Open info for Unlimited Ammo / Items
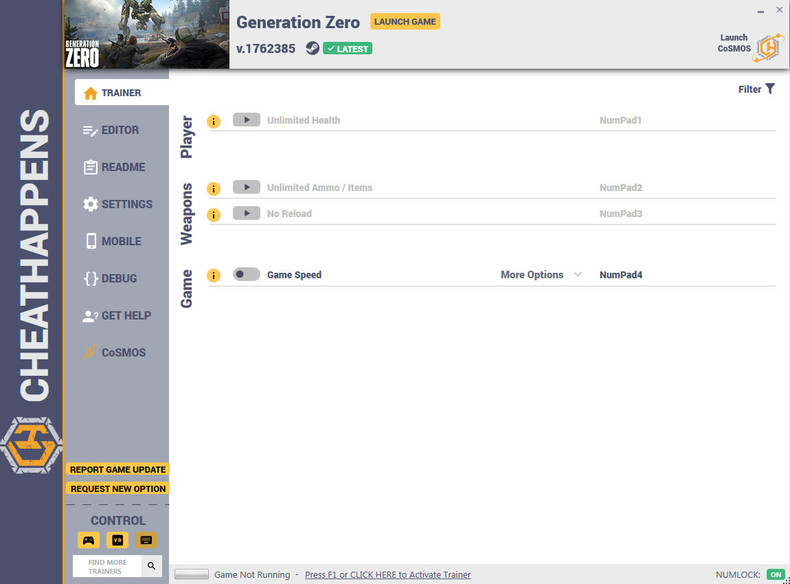Screen dimensions: 790x584 click(214, 188)
